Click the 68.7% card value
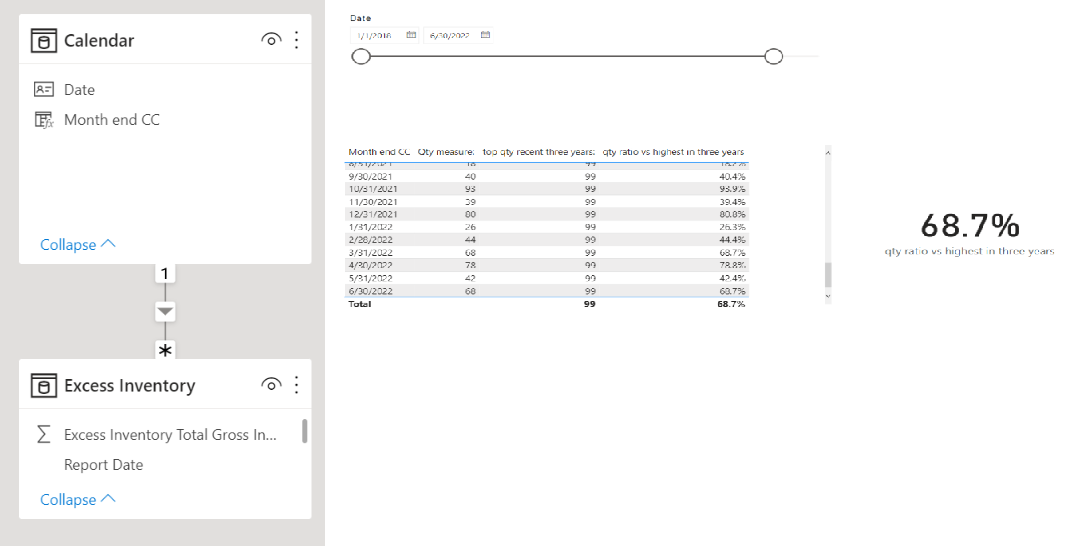 point(969,225)
